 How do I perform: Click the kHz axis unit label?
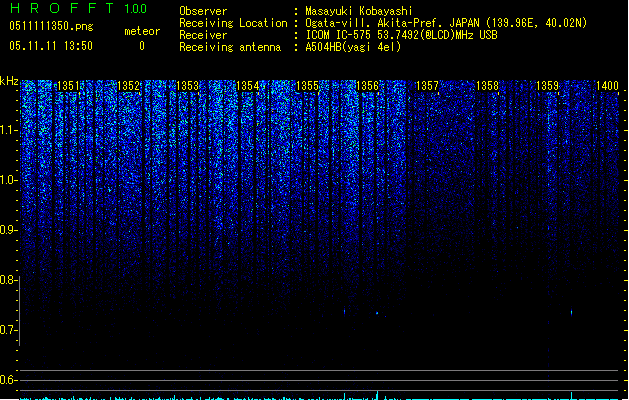9,81
